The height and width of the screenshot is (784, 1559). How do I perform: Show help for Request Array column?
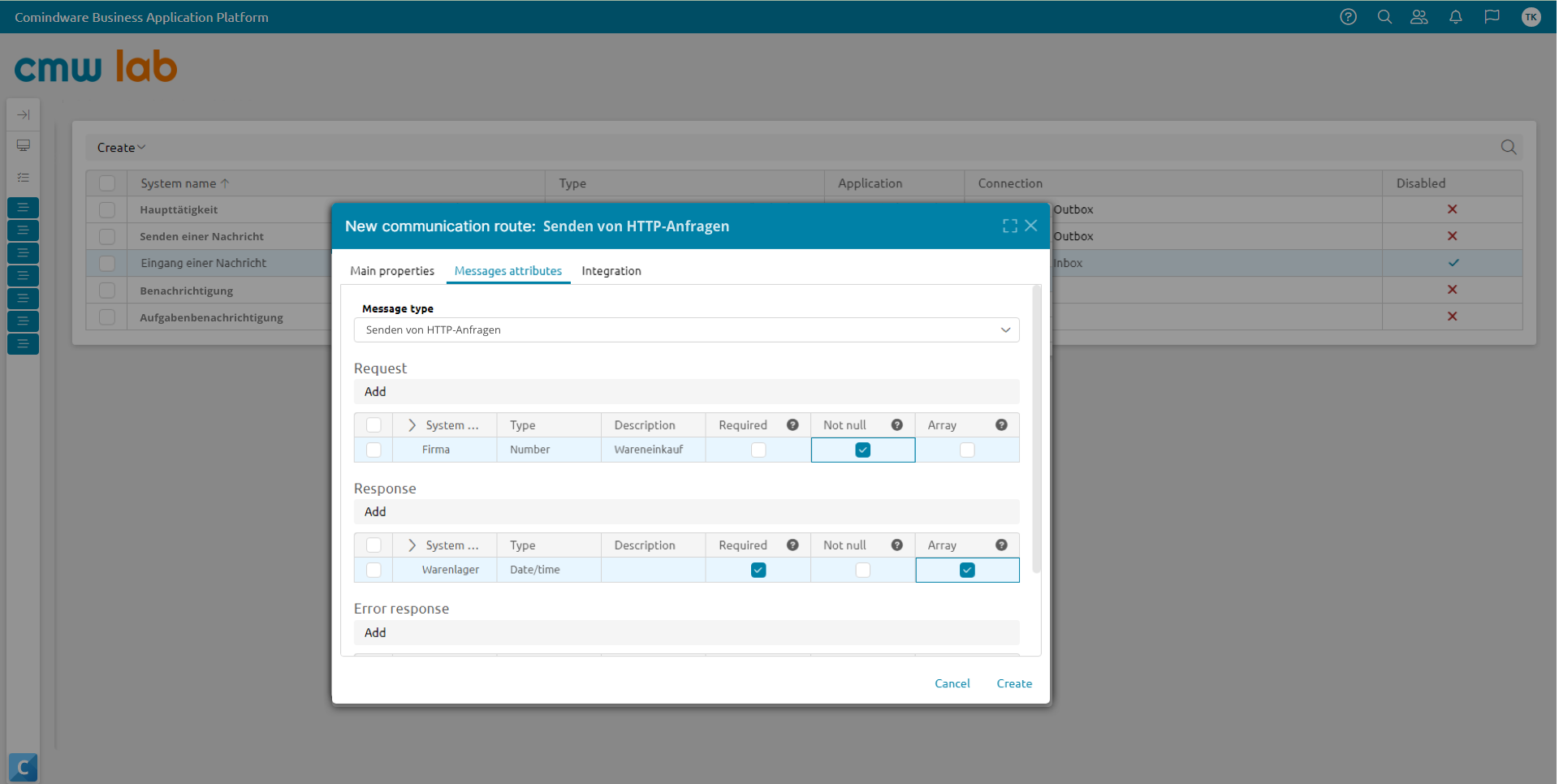coord(1001,425)
